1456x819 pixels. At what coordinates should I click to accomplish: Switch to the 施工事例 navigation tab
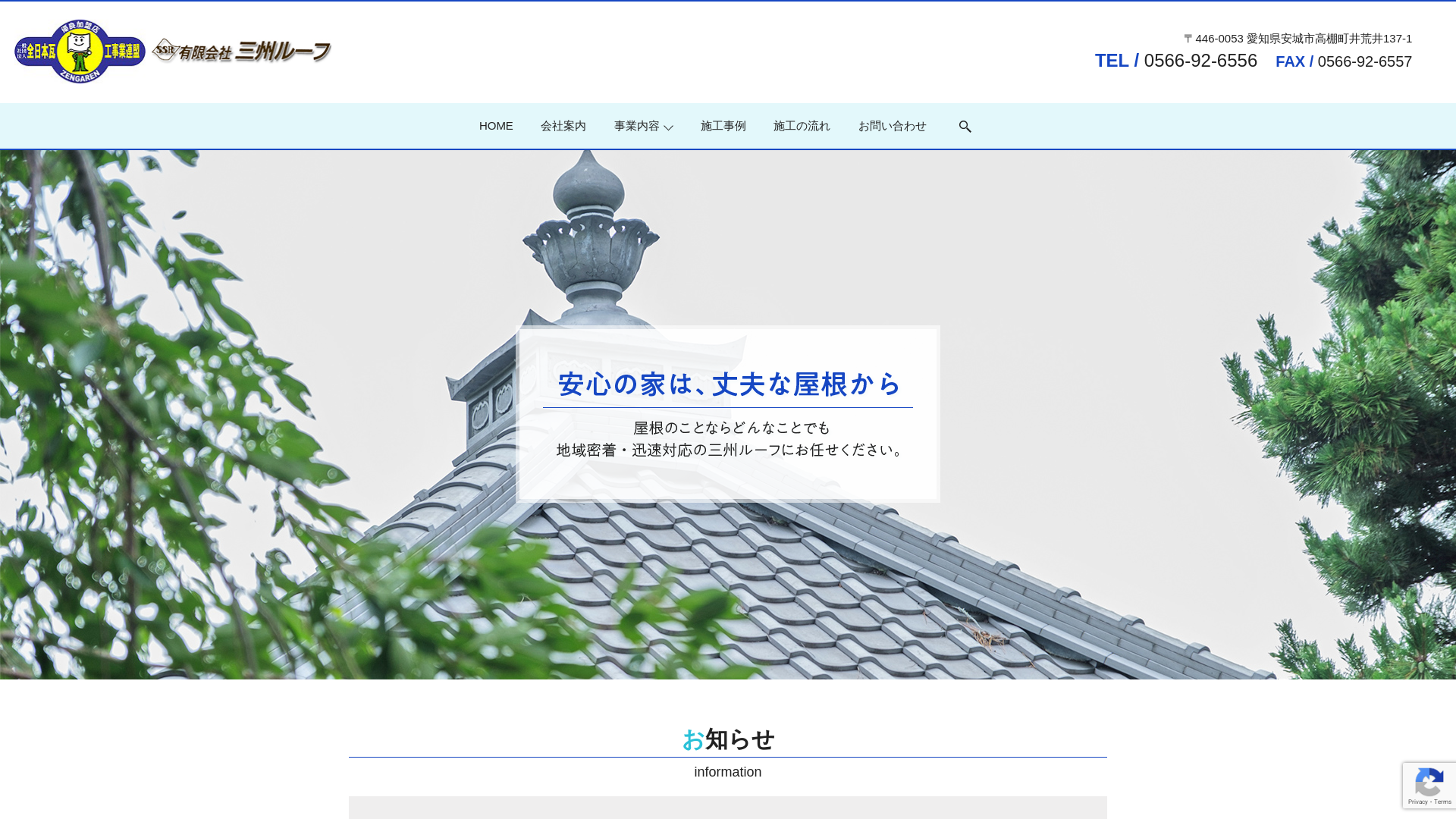coord(723,126)
